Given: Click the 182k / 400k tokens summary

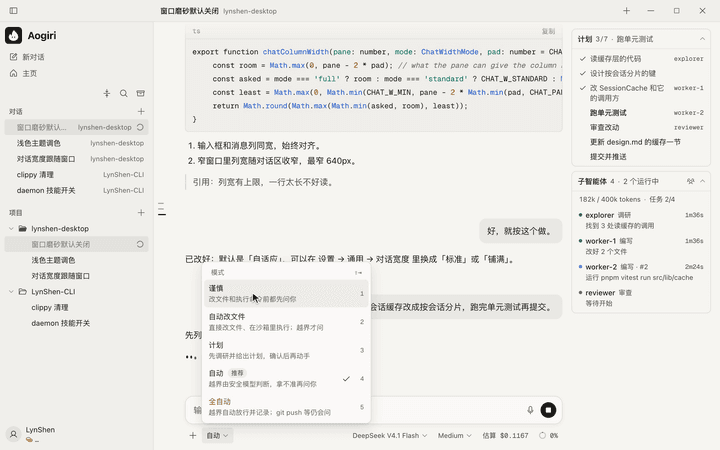Looking at the screenshot, I should (x=627, y=199).
